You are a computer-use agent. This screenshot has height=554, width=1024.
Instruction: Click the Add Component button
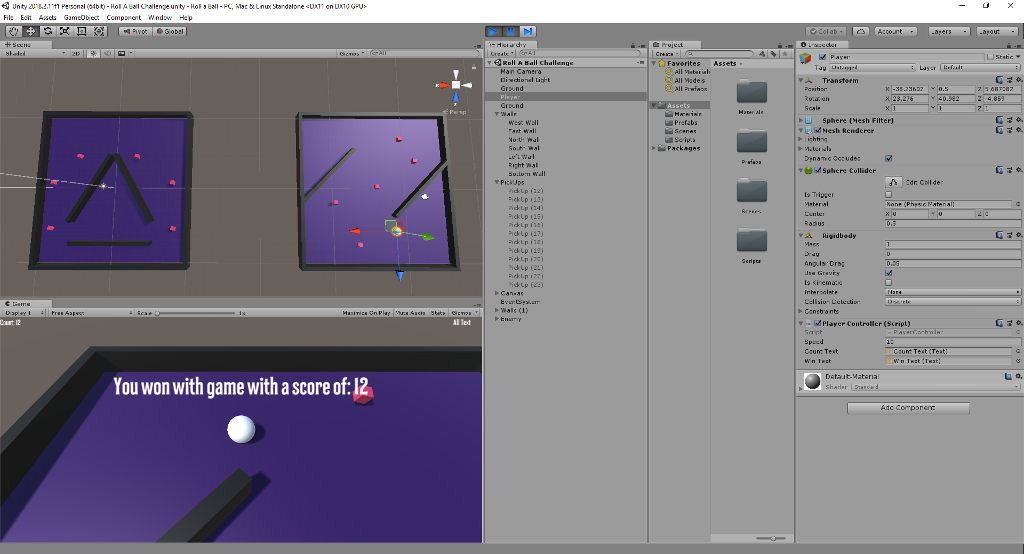tap(908, 408)
